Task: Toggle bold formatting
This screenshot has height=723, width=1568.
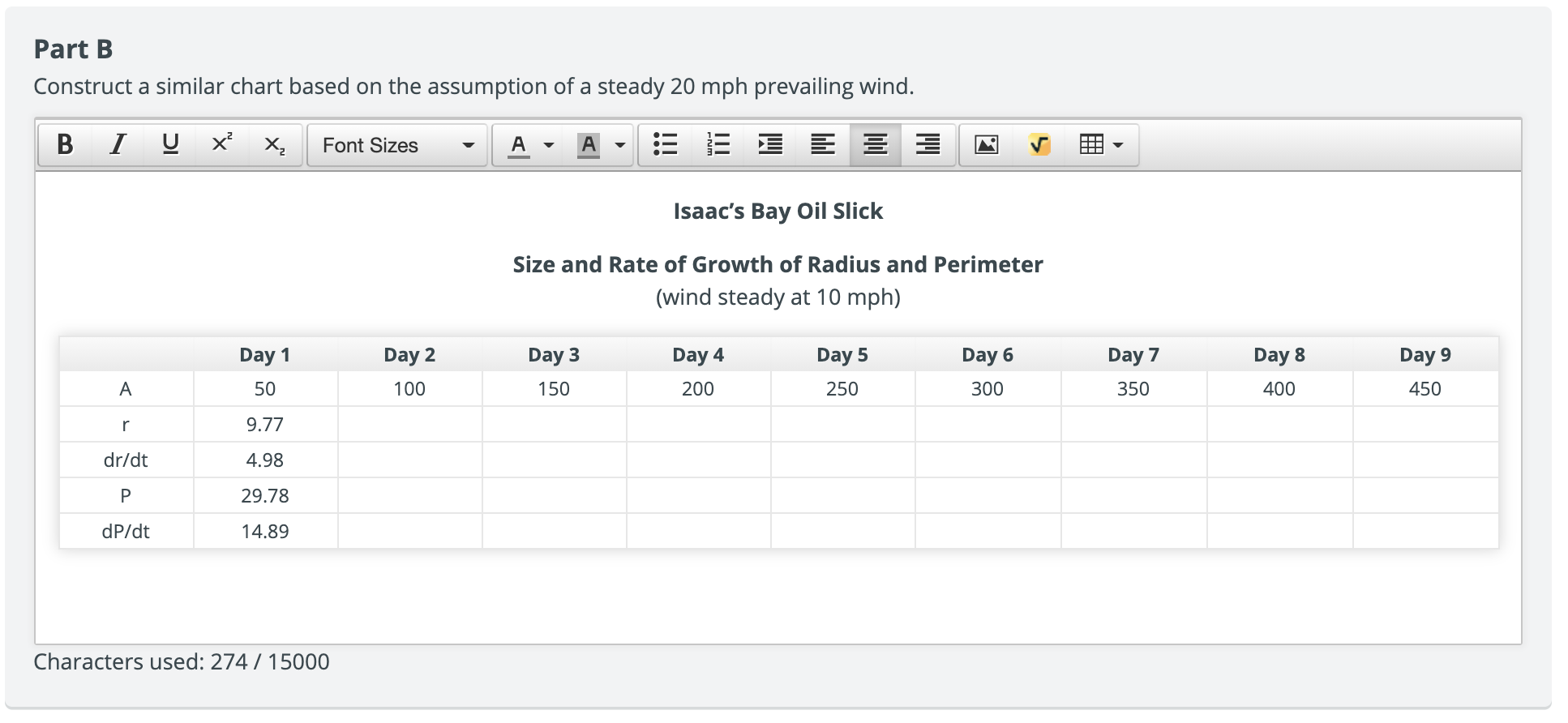Action: pos(65,145)
